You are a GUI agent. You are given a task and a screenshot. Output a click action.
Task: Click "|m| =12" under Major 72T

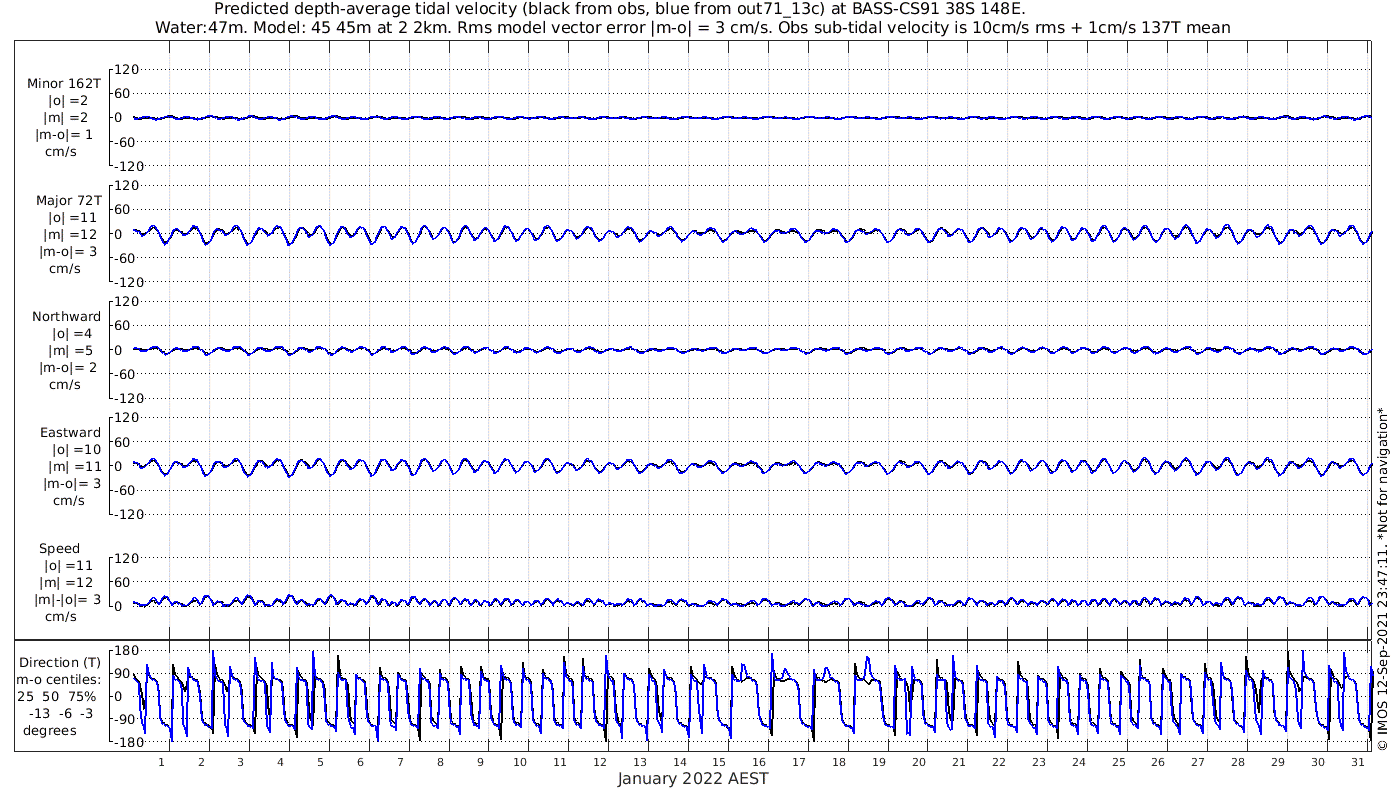(68, 235)
